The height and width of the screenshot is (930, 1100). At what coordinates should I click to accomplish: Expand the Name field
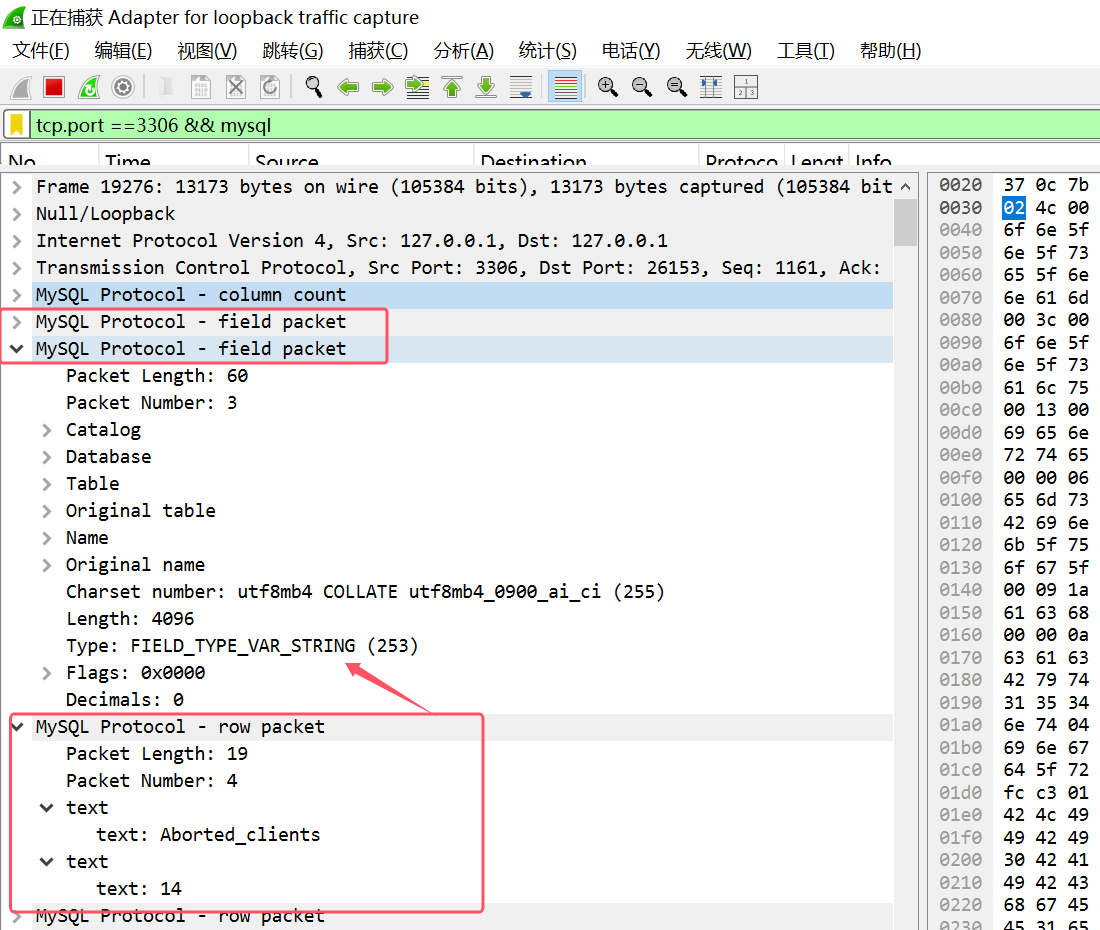[x=47, y=538]
